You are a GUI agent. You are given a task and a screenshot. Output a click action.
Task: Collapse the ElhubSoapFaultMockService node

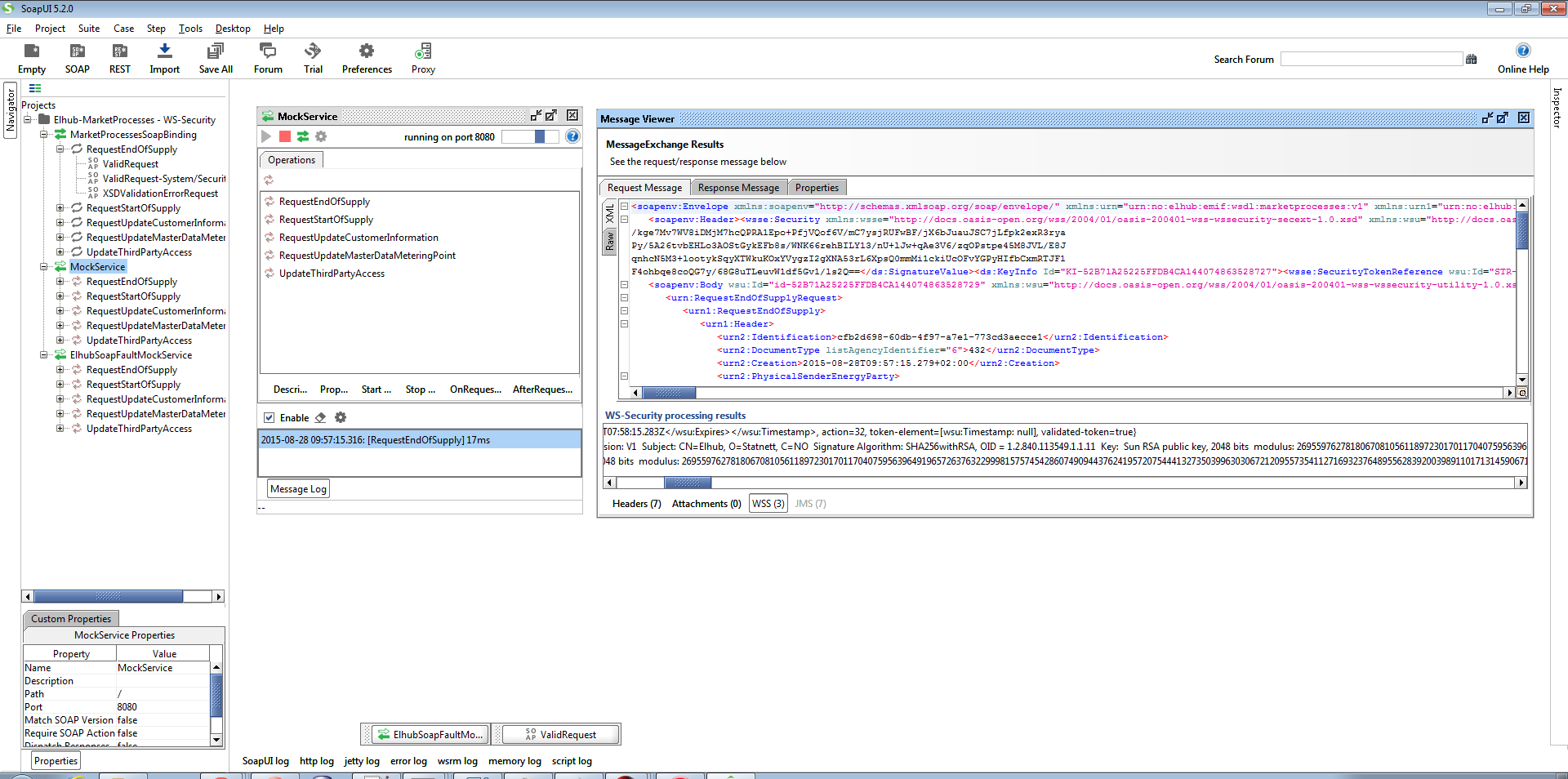point(44,355)
